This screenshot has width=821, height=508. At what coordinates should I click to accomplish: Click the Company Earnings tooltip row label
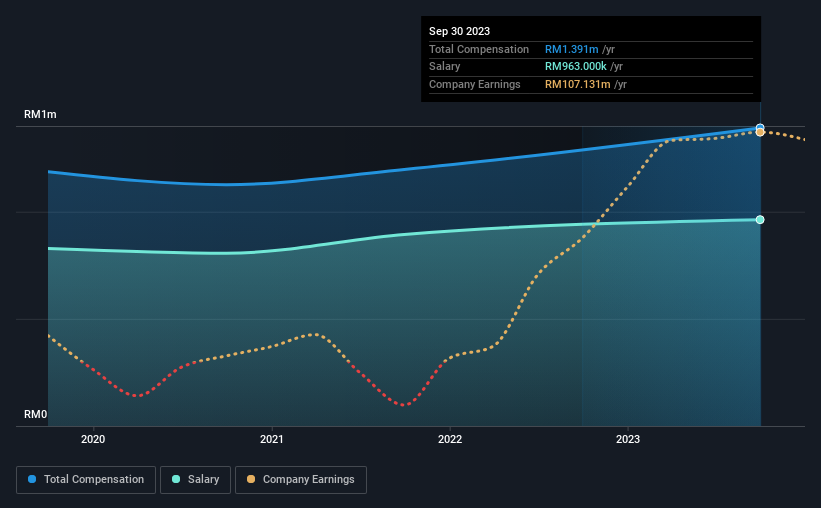click(475, 84)
